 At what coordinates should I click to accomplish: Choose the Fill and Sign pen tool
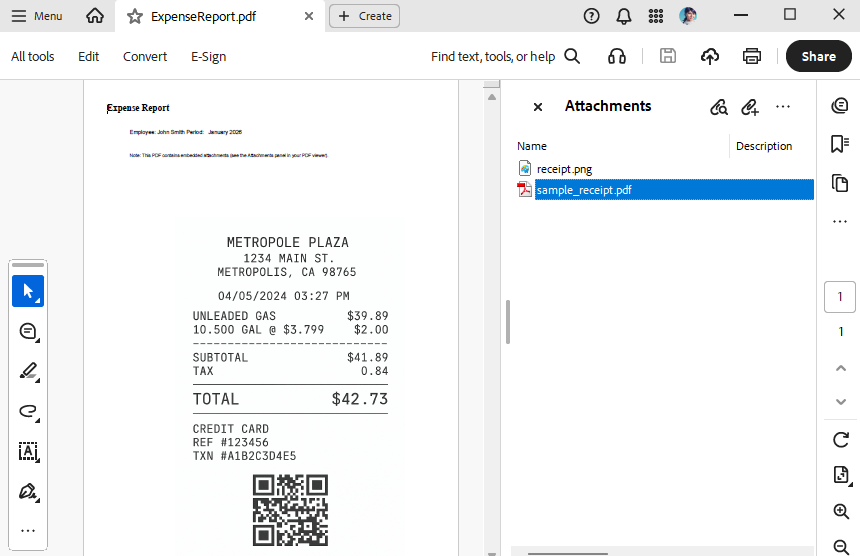tap(28, 491)
